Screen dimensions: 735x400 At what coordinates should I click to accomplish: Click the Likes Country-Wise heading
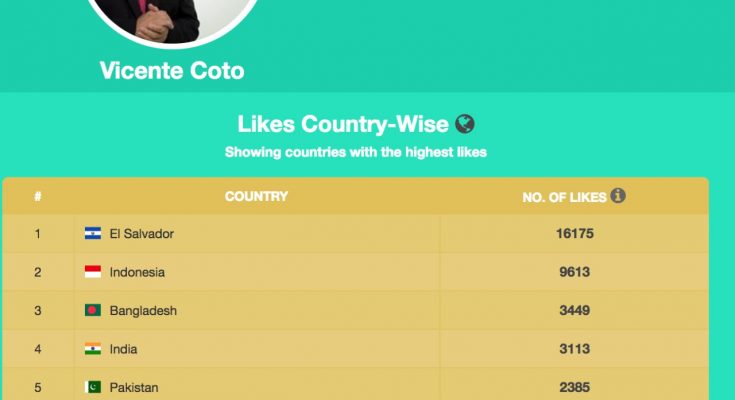(343, 124)
